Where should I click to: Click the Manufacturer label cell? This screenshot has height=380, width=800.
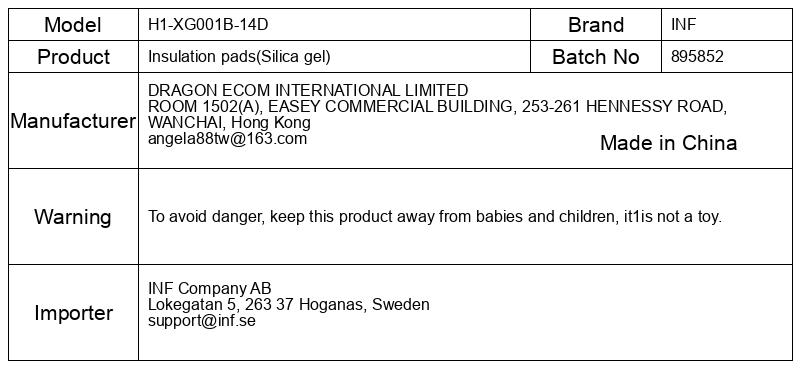(x=73, y=121)
